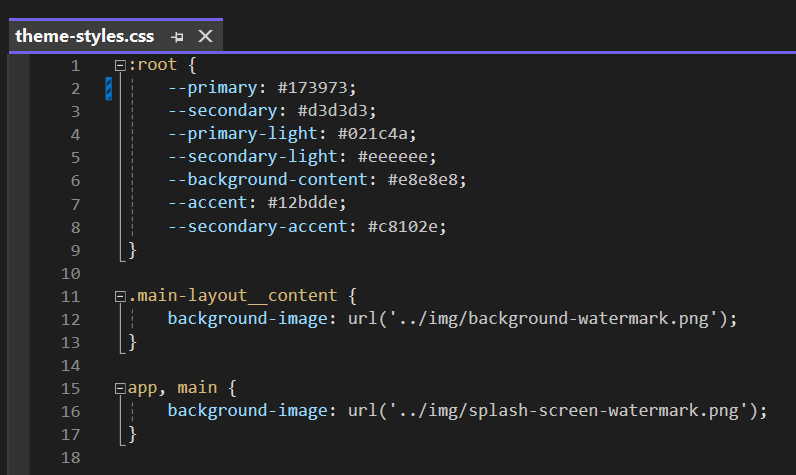Click the change marker beside line 2
Screen dimensions: 796x475
coord(108,89)
